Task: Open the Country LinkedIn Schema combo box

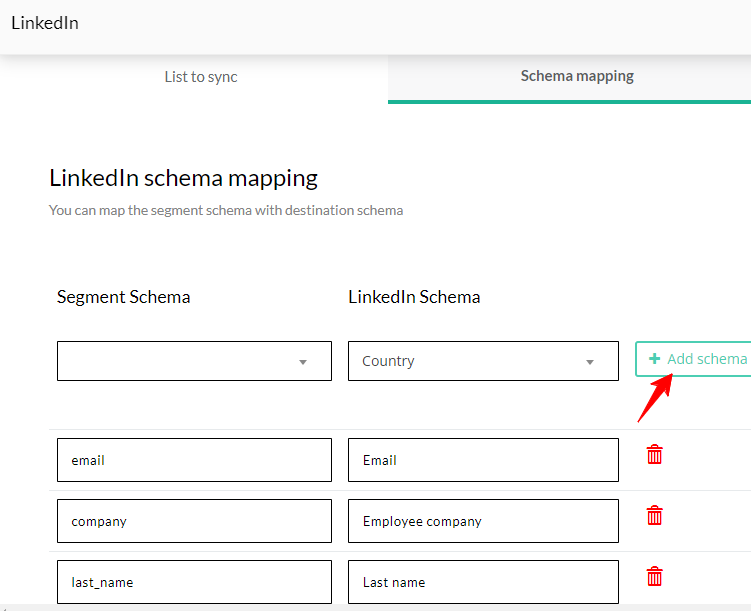Action: coord(483,361)
